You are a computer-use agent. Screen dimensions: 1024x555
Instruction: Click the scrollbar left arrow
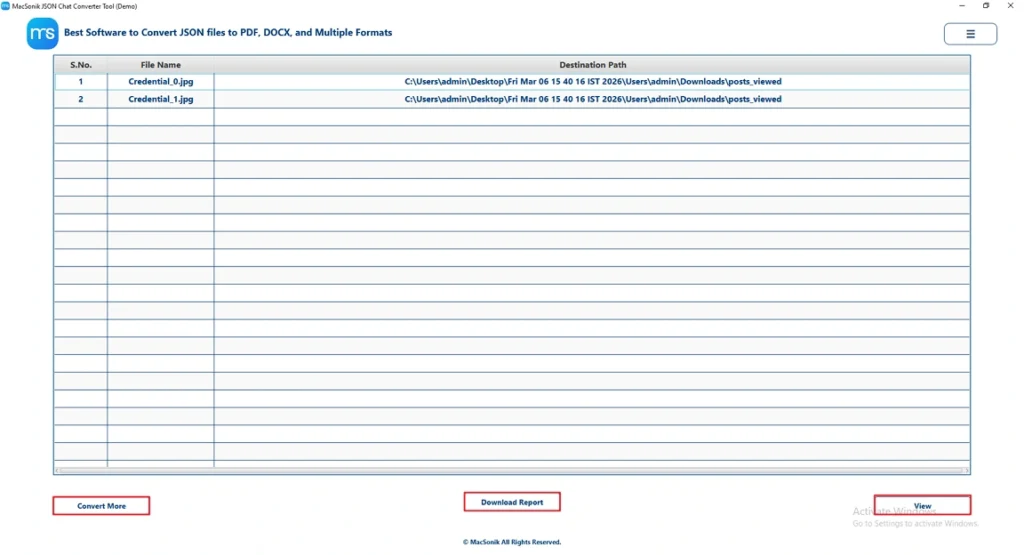[57, 470]
